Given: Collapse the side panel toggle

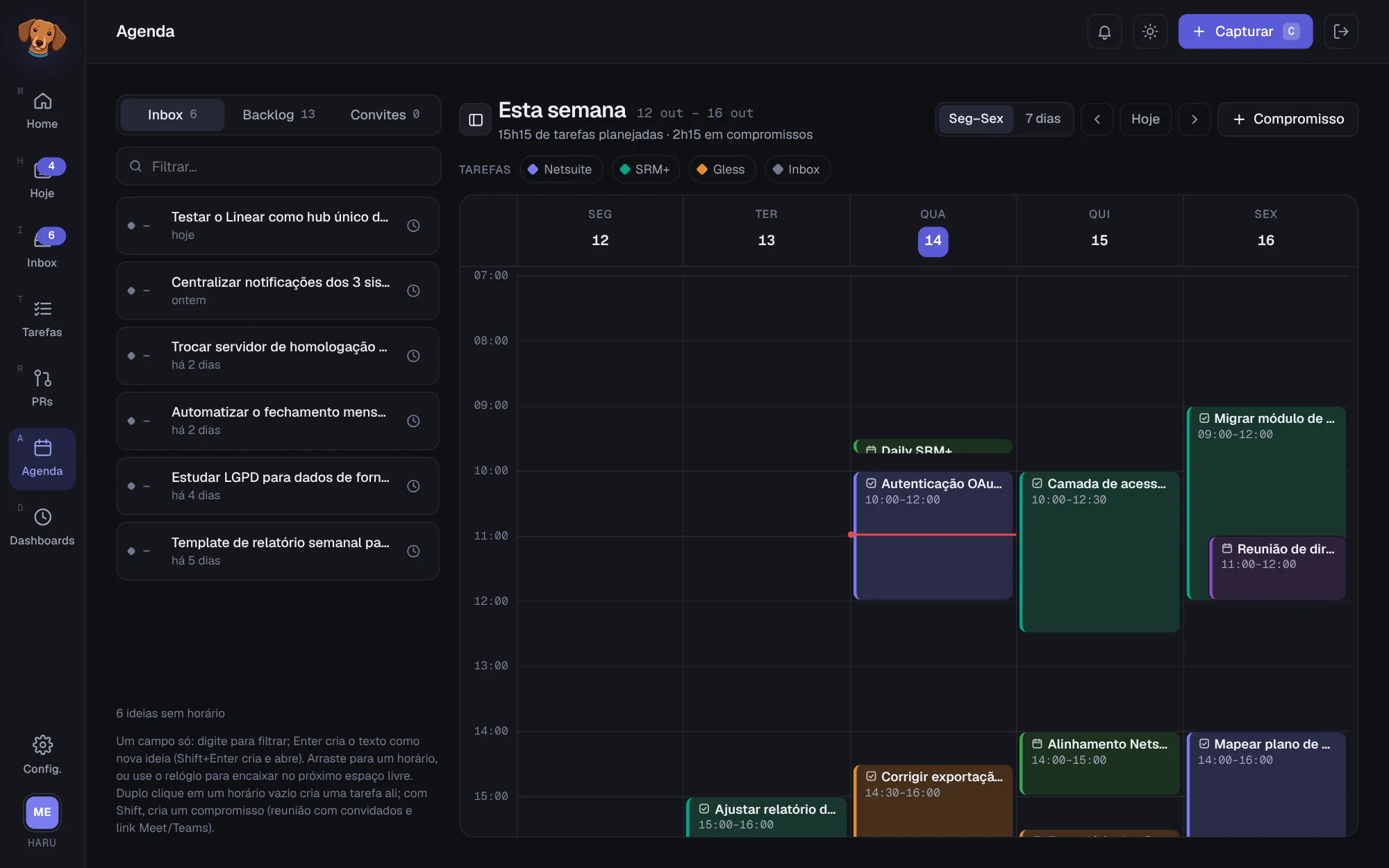Looking at the screenshot, I should 476,119.
